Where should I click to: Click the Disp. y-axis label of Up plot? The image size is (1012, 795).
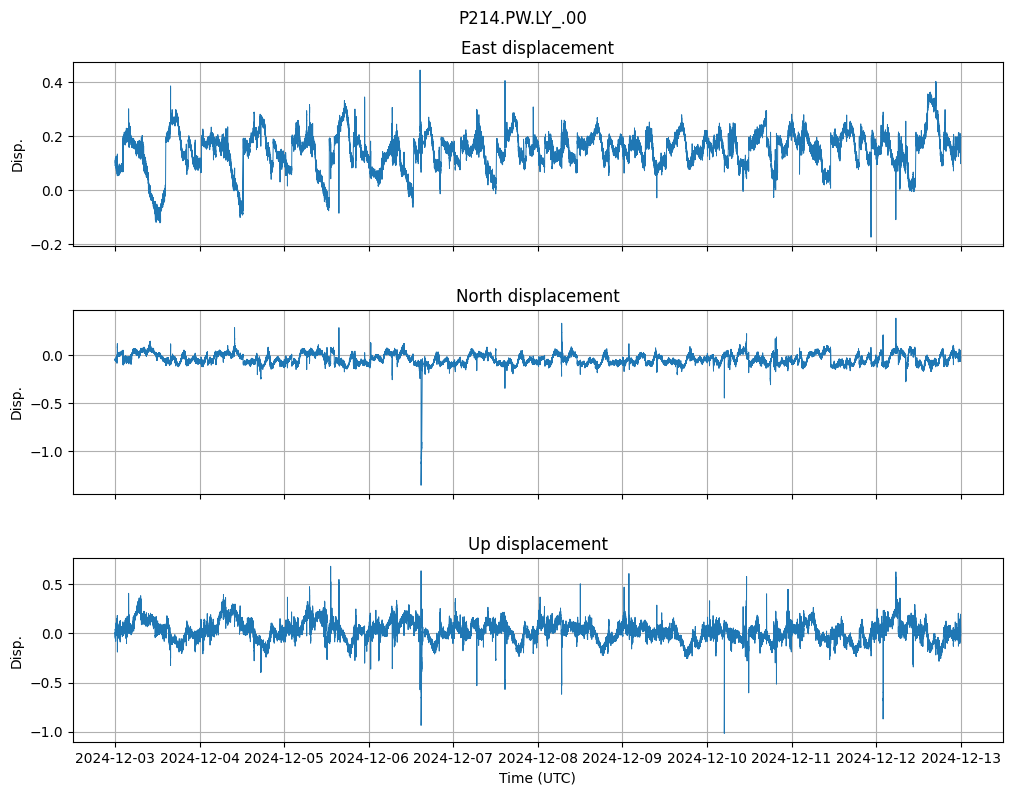17,651
